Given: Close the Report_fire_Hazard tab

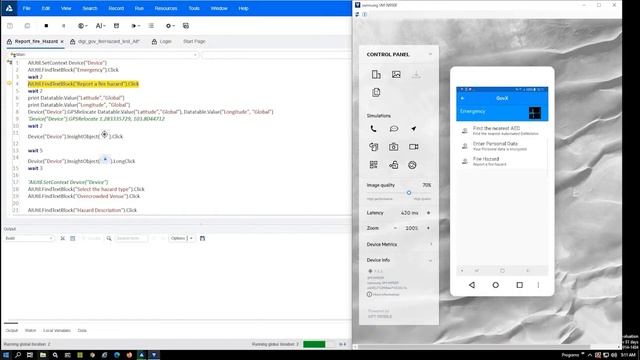Looking at the screenshot, I should point(62,42).
